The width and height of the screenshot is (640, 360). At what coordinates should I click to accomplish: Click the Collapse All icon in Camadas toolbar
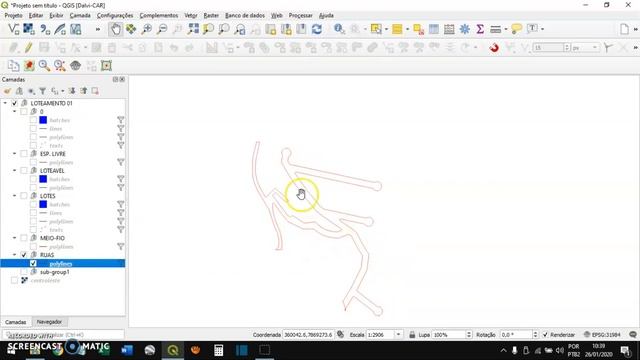[x=84, y=91]
